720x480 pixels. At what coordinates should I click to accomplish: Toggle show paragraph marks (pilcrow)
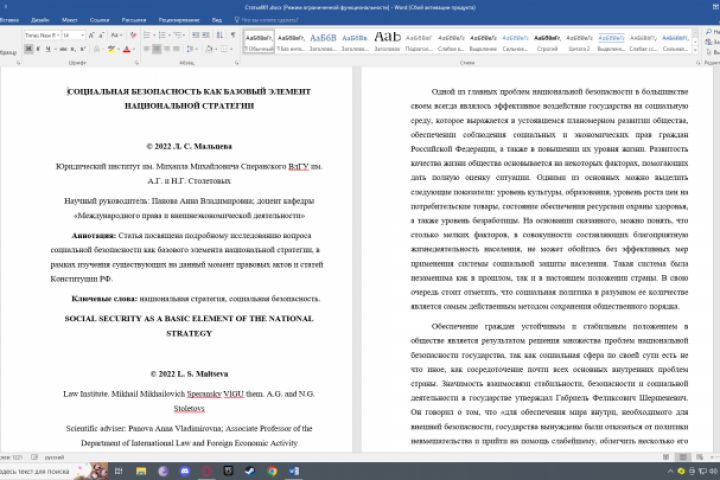pos(233,35)
